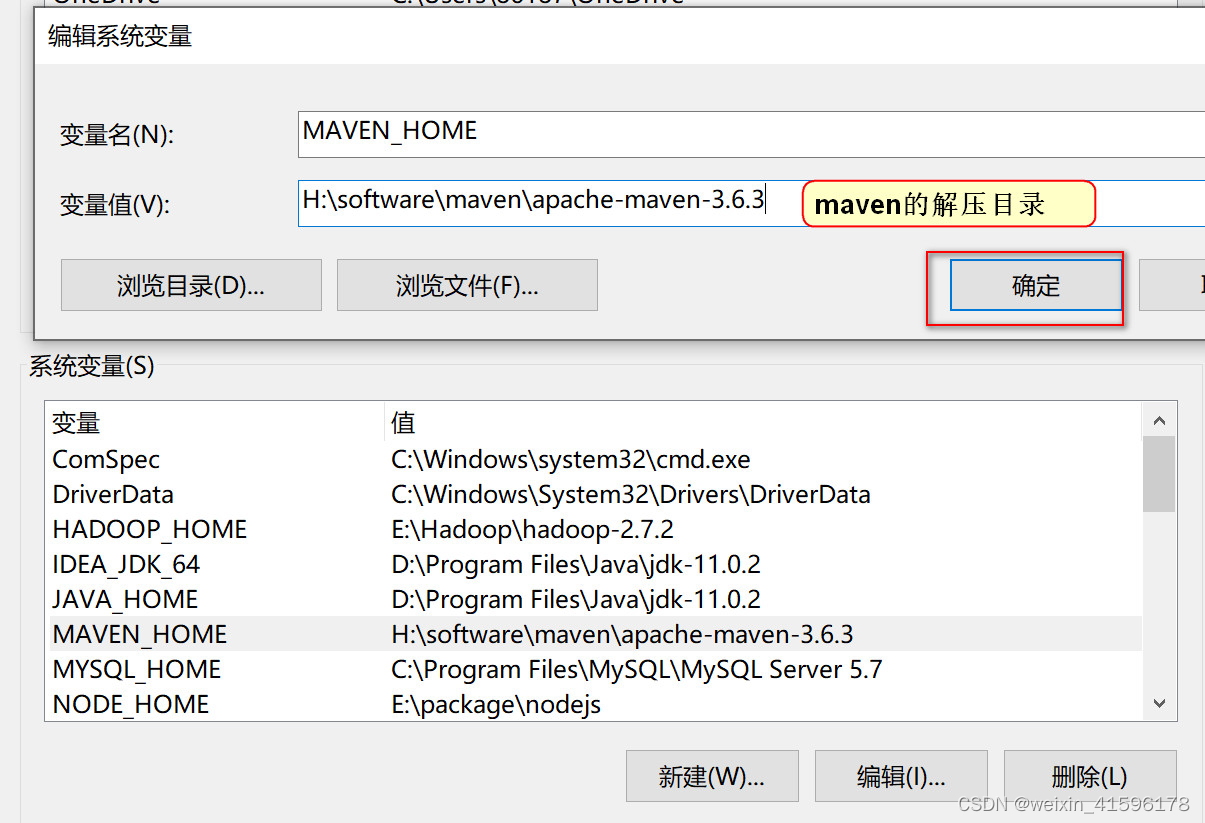Click the 浏览目录(D)... button
Viewport: 1205px width, 823px height.
(x=191, y=285)
